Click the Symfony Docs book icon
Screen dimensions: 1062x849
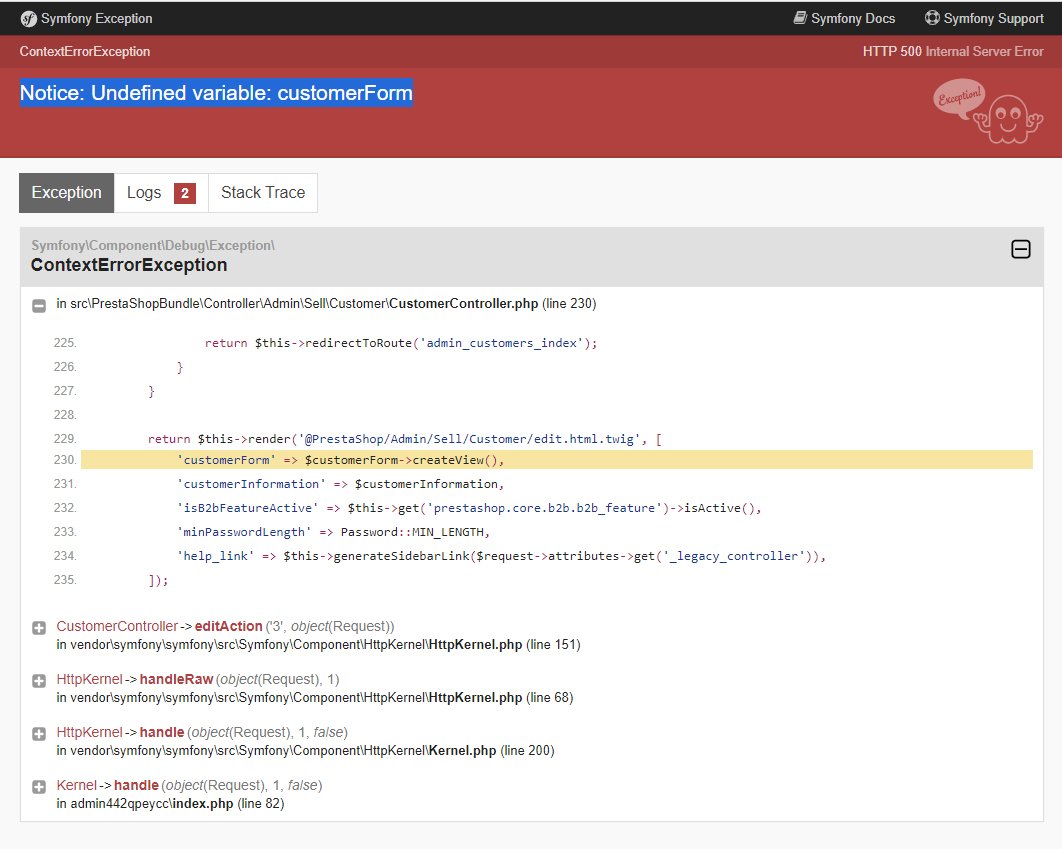pyautogui.click(x=800, y=18)
